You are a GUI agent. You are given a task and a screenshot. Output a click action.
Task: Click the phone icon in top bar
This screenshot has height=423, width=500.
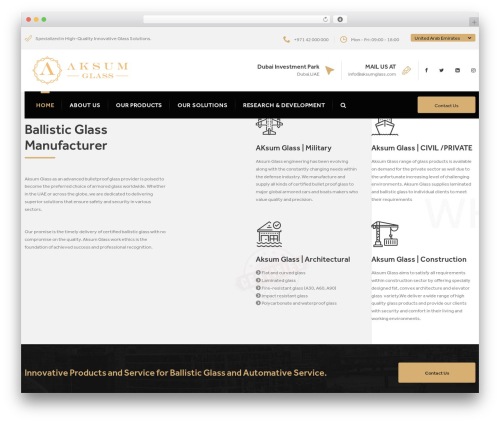click(x=286, y=39)
